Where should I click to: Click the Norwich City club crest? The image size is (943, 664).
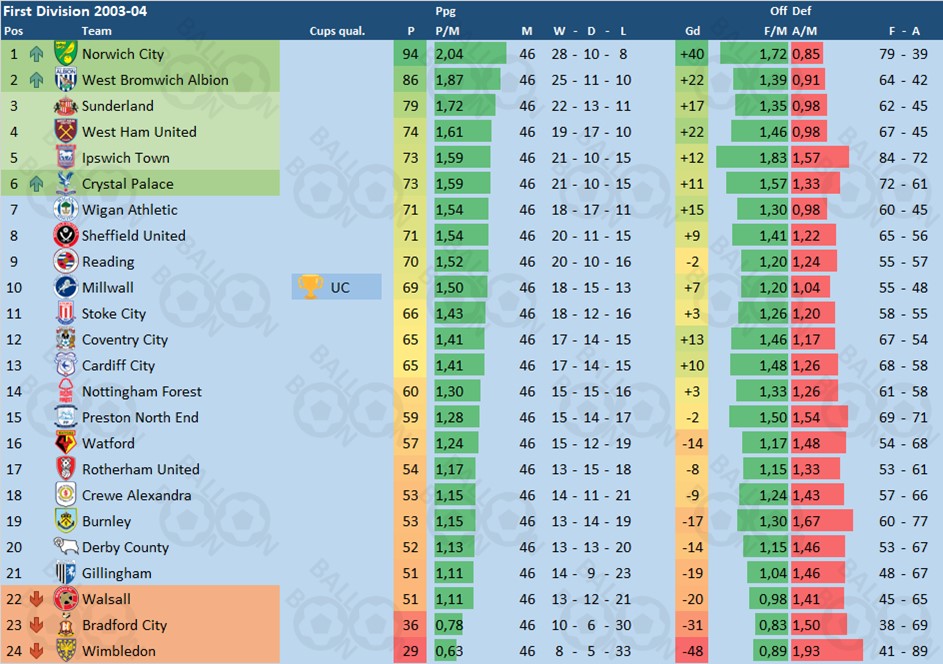point(66,54)
